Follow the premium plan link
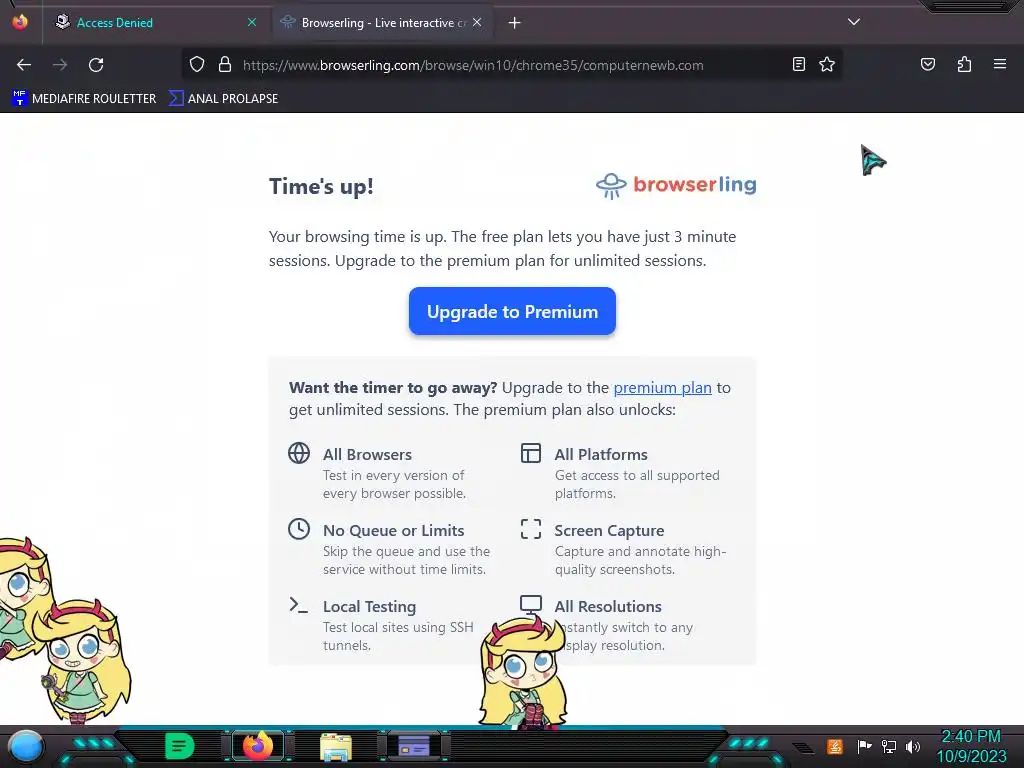The height and width of the screenshot is (768, 1024). [662, 388]
